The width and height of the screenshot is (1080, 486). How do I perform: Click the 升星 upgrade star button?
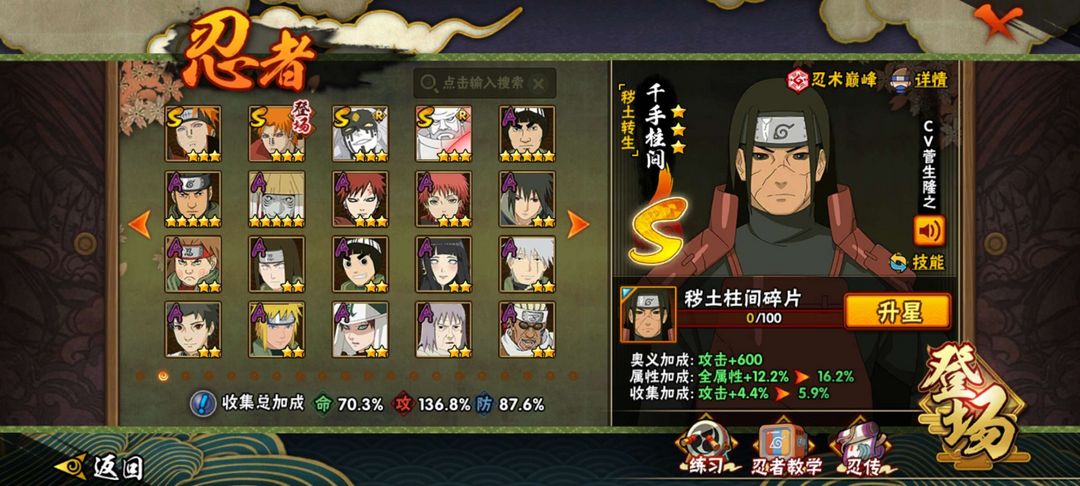(x=898, y=312)
